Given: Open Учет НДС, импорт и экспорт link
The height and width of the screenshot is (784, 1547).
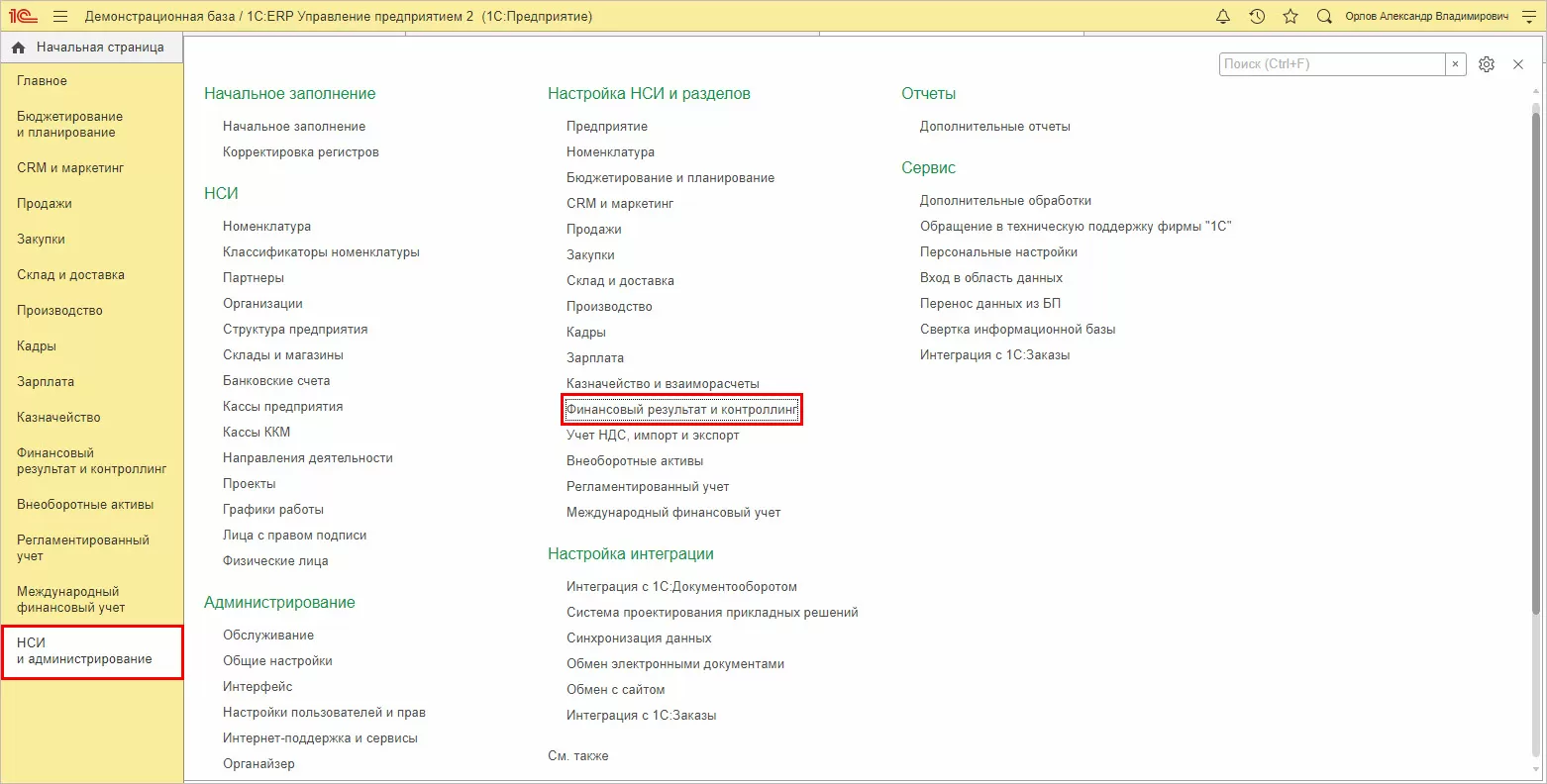Looking at the screenshot, I should pyautogui.click(x=653, y=436).
